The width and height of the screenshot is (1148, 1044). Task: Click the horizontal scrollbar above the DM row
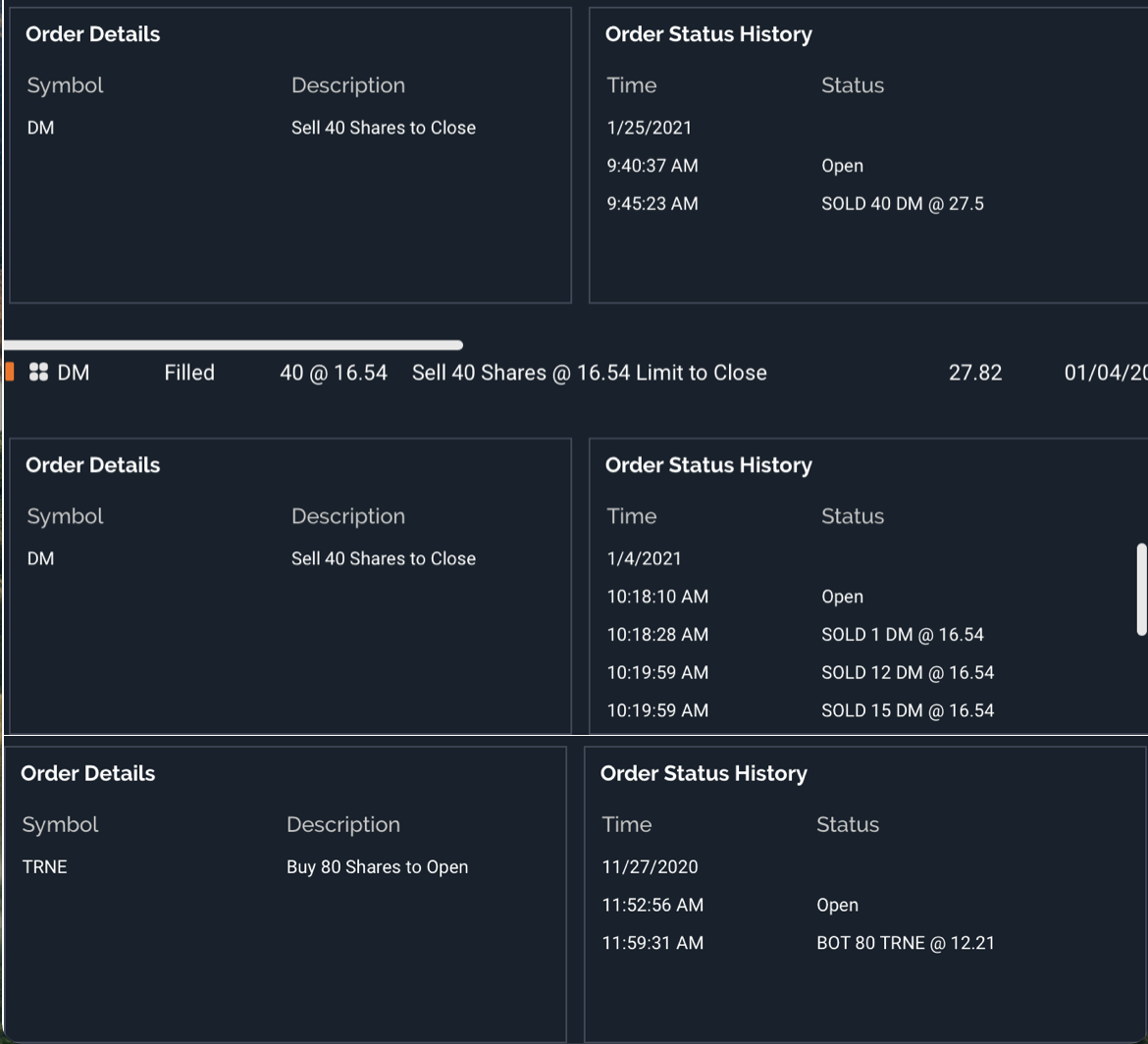[x=233, y=345]
